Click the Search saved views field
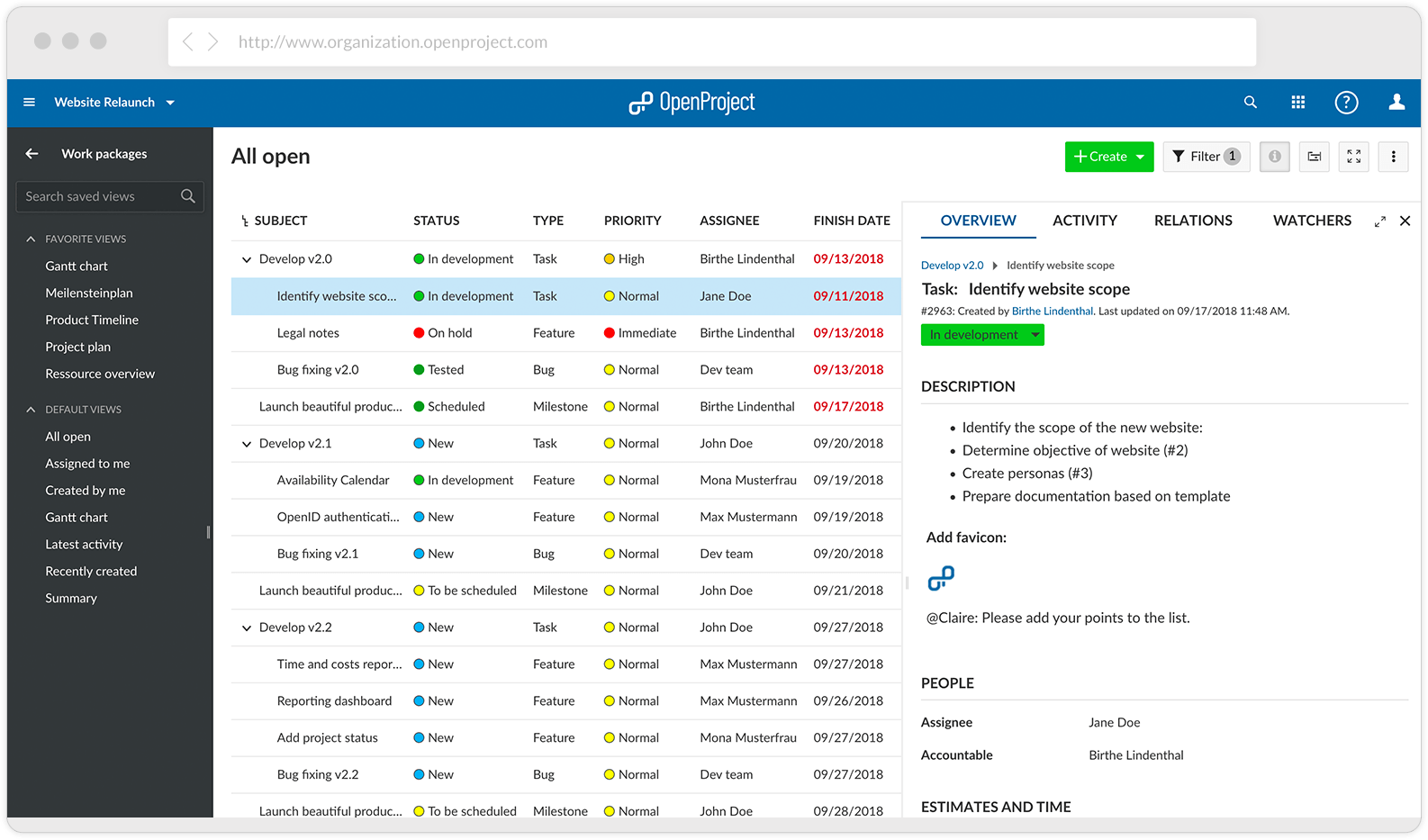Image resolution: width=1428 pixels, height=840 pixels. pyautogui.click(x=99, y=196)
